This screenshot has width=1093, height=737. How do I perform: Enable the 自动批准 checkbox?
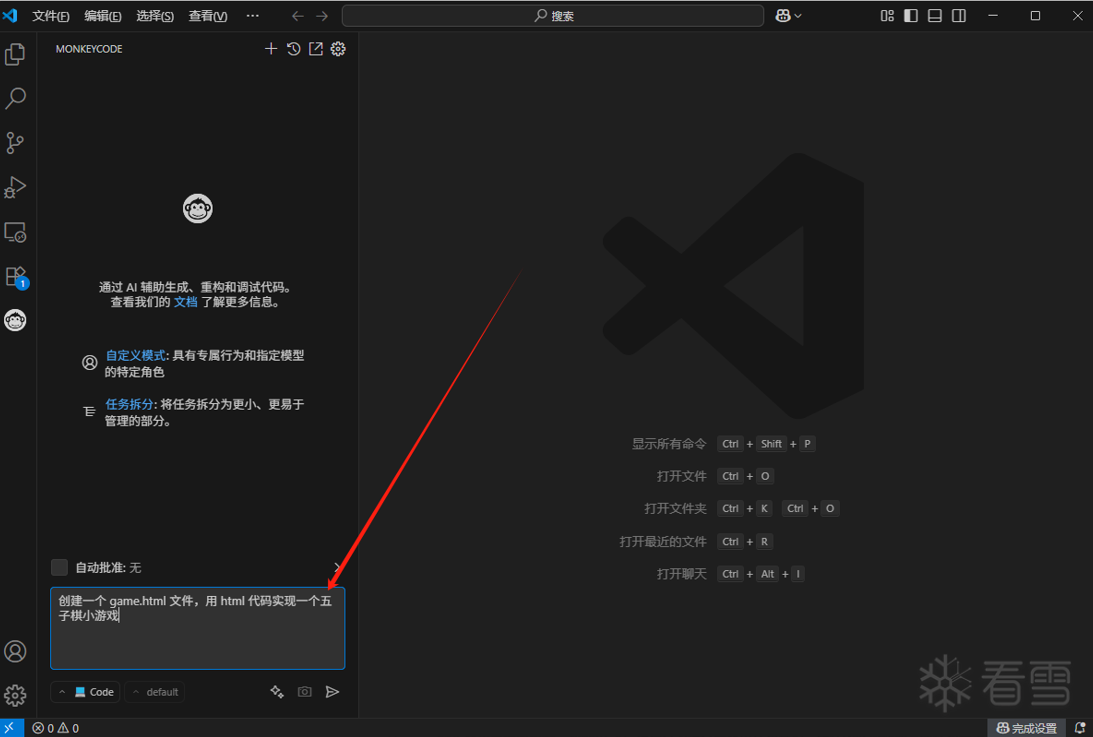click(59, 568)
